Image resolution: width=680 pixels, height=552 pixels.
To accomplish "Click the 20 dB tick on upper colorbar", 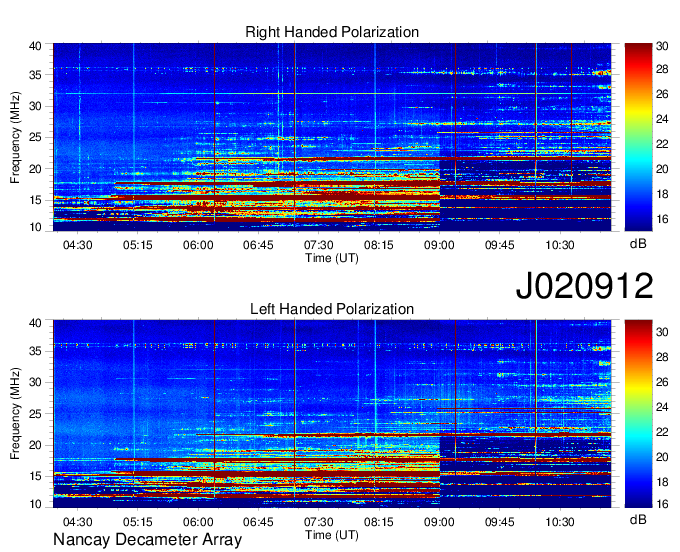I will [x=662, y=169].
